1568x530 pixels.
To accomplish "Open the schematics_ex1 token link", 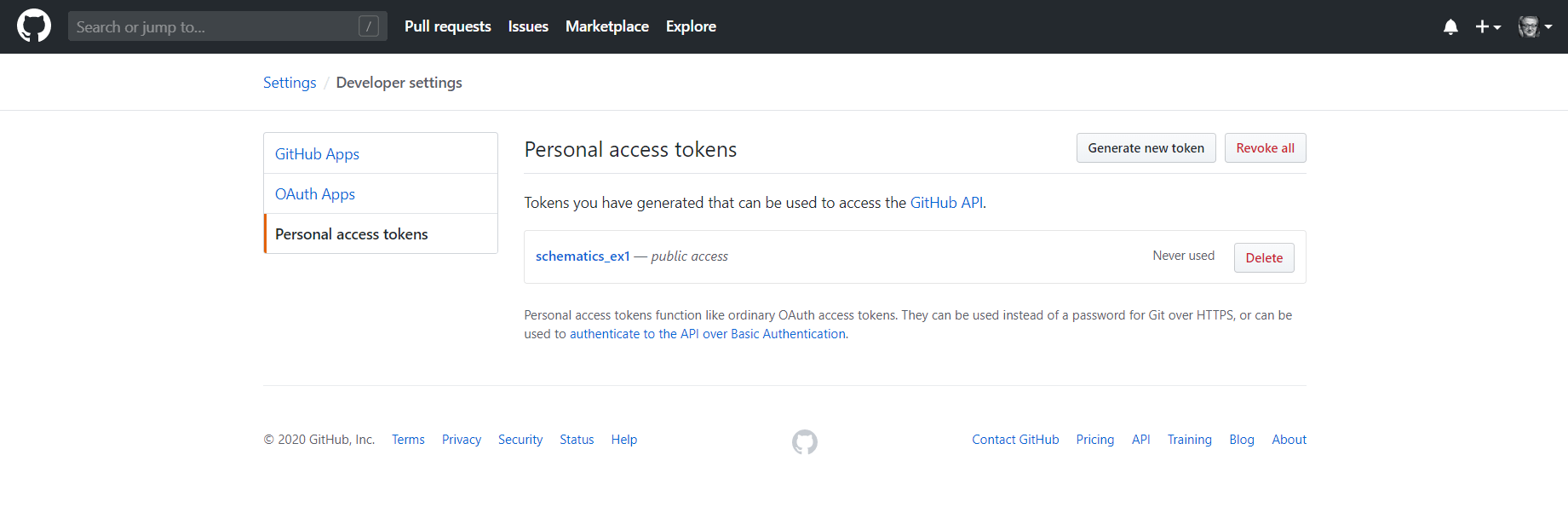I will point(583,256).
